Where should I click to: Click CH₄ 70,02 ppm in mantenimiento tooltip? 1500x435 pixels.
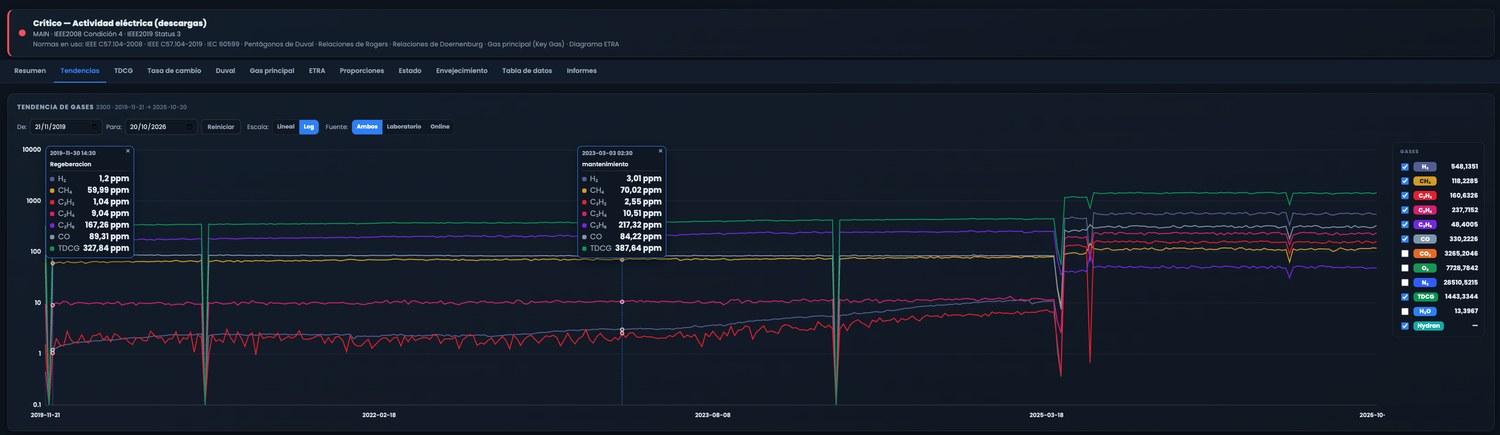622,190
